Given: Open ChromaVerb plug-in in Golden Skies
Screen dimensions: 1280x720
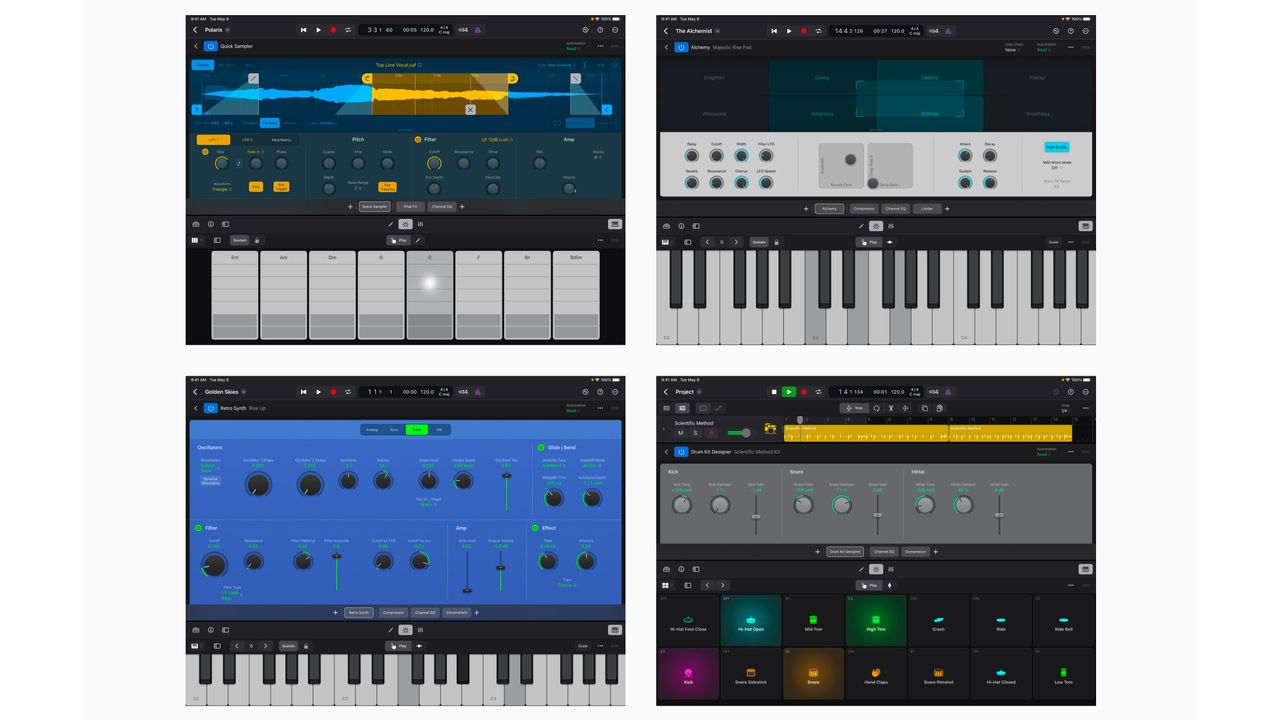Looking at the screenshot, I should click(457, 612).
